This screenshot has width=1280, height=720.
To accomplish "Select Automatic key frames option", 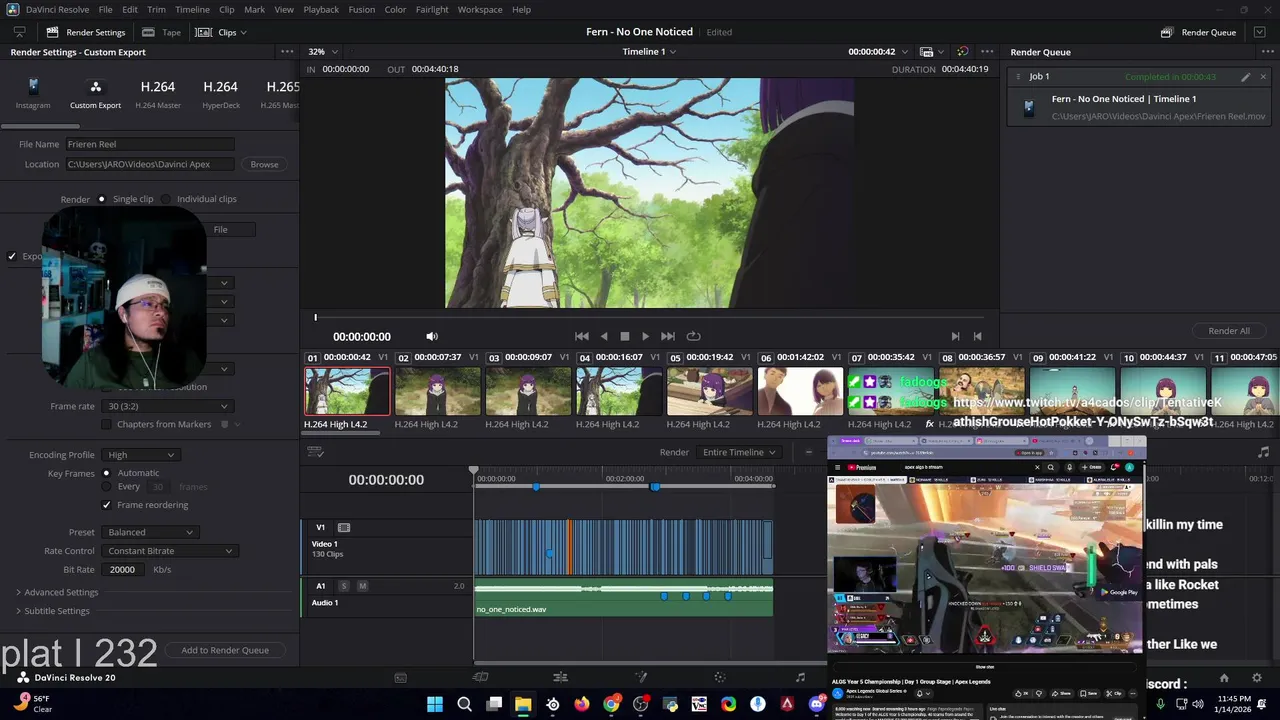I will pos(106,473).
